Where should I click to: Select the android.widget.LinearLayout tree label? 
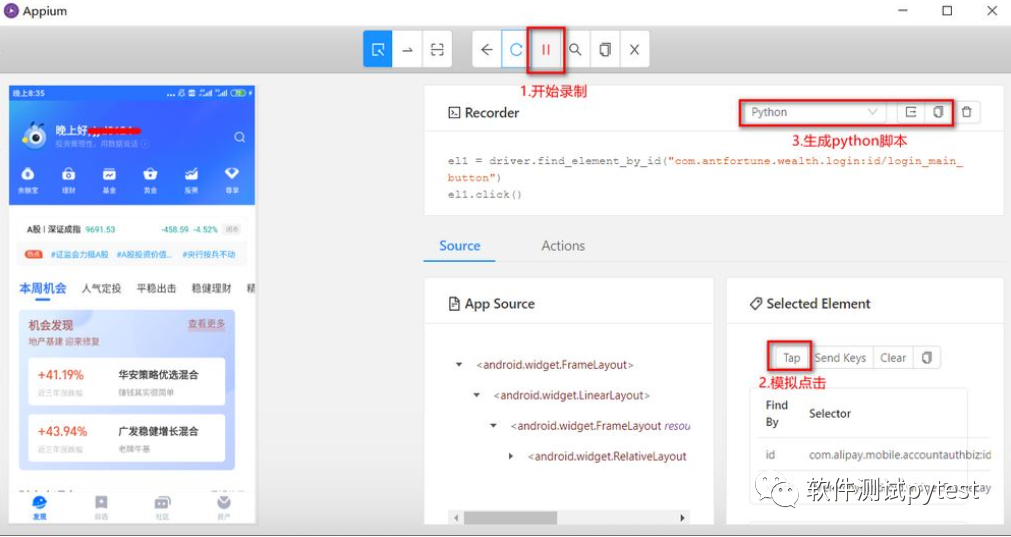pyautogui.click(x=572, y=395)
